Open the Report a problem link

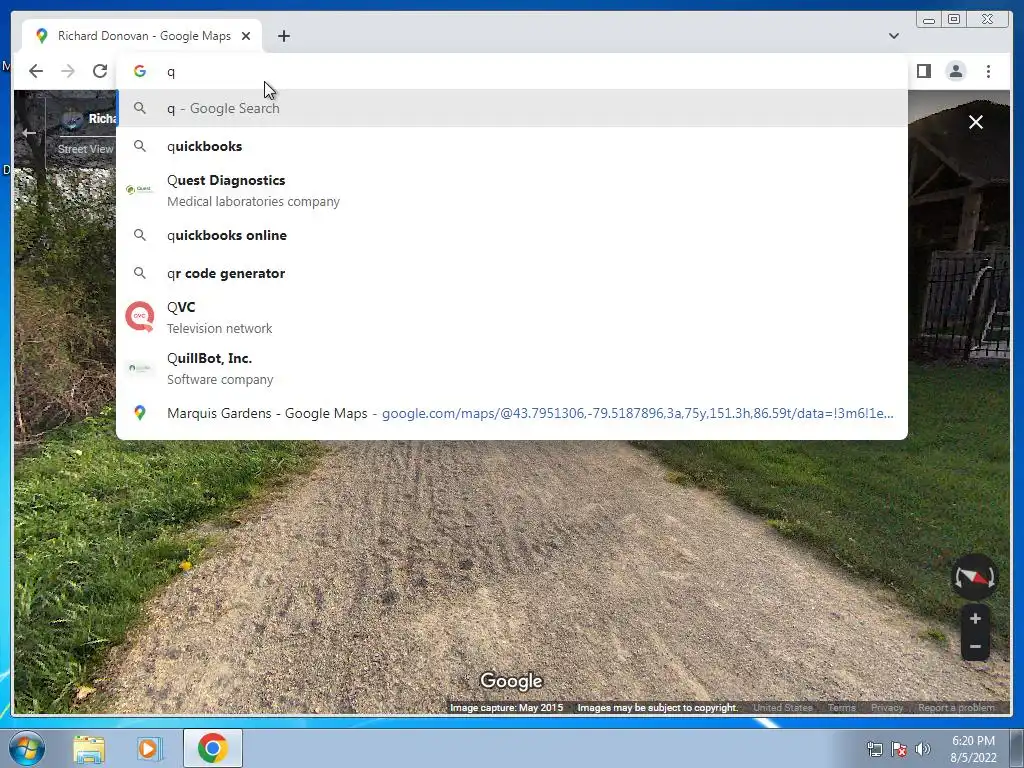tap(956, 707)
